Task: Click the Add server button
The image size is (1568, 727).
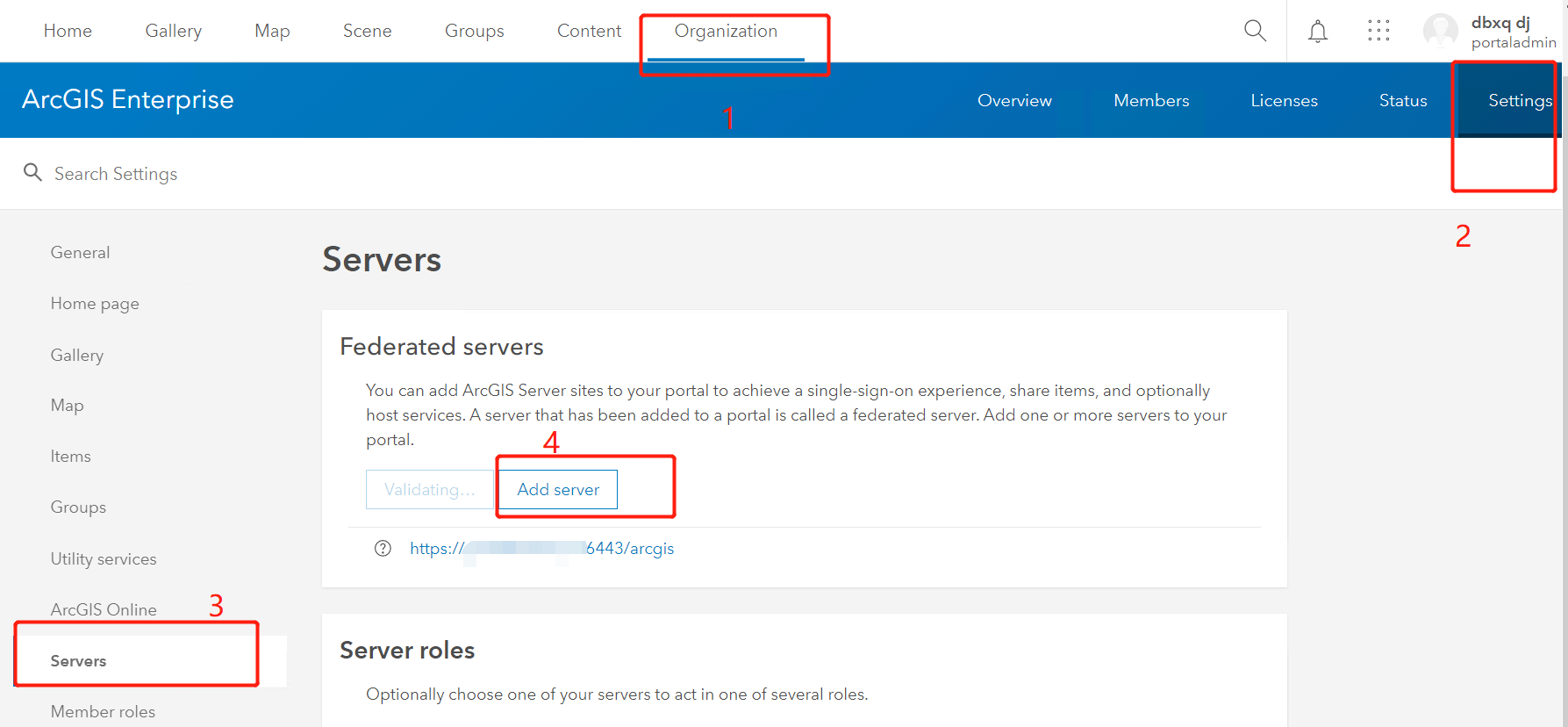Action: [558, 489]
